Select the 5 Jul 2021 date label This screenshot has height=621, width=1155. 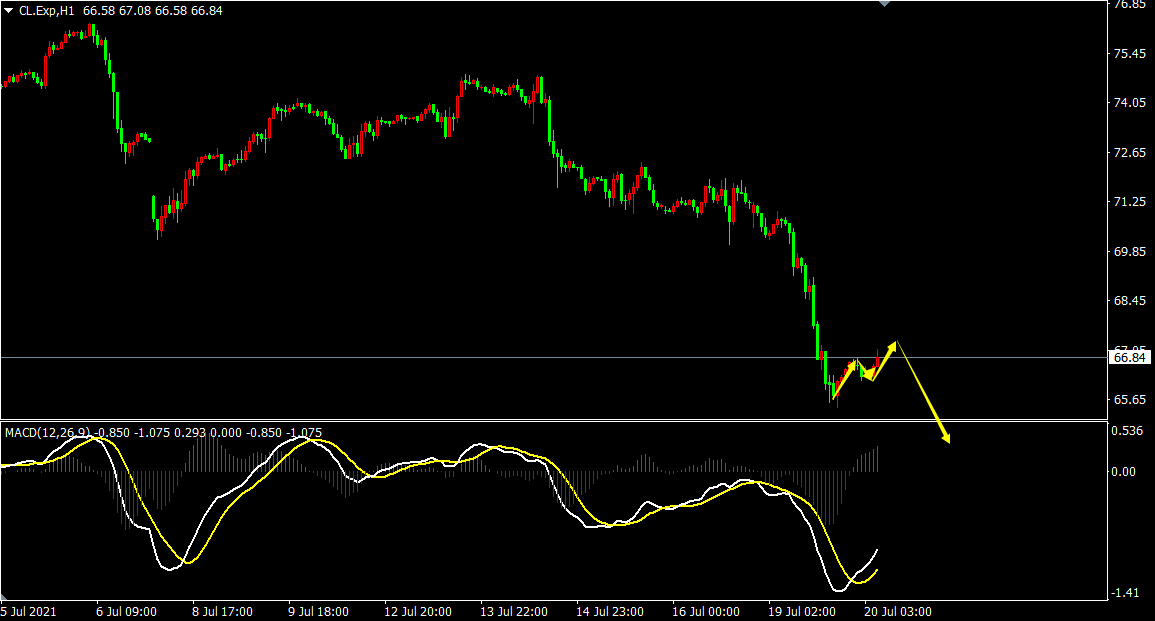[x=29, y=611]
